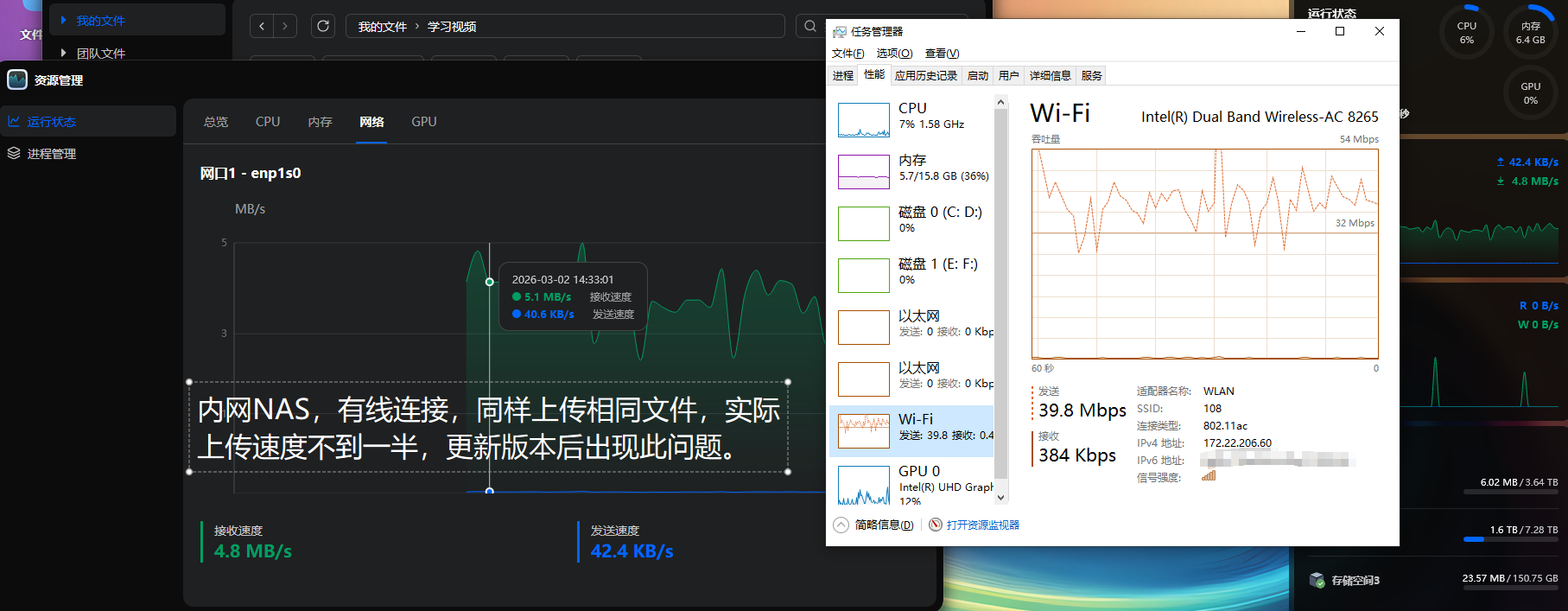Select the 内存 mini graph in Task Manager
The image size is (1568, 611).
pyautogui.click(x=864, y=172)
